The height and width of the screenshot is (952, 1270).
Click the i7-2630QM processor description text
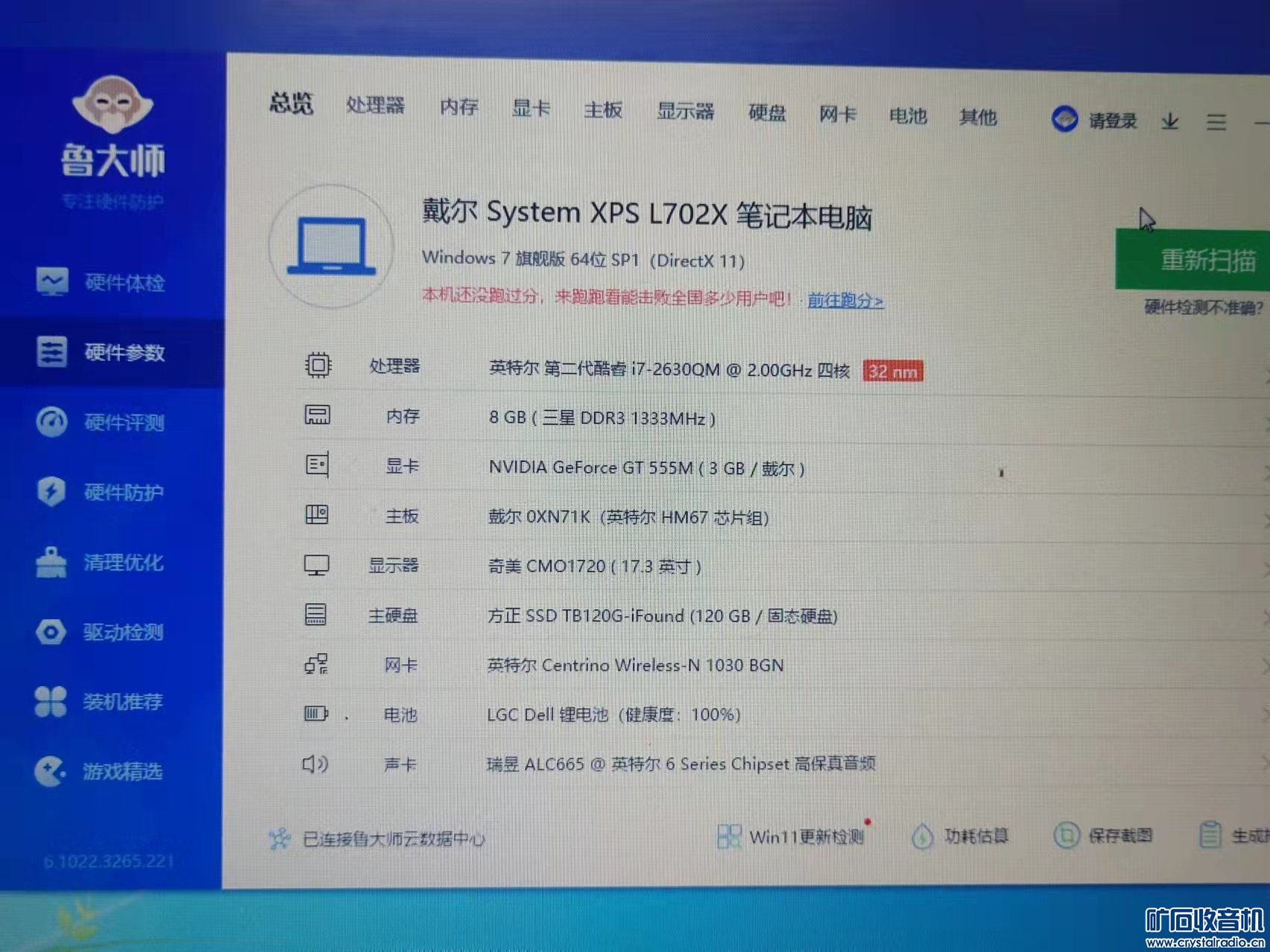[x=669, y=369]
